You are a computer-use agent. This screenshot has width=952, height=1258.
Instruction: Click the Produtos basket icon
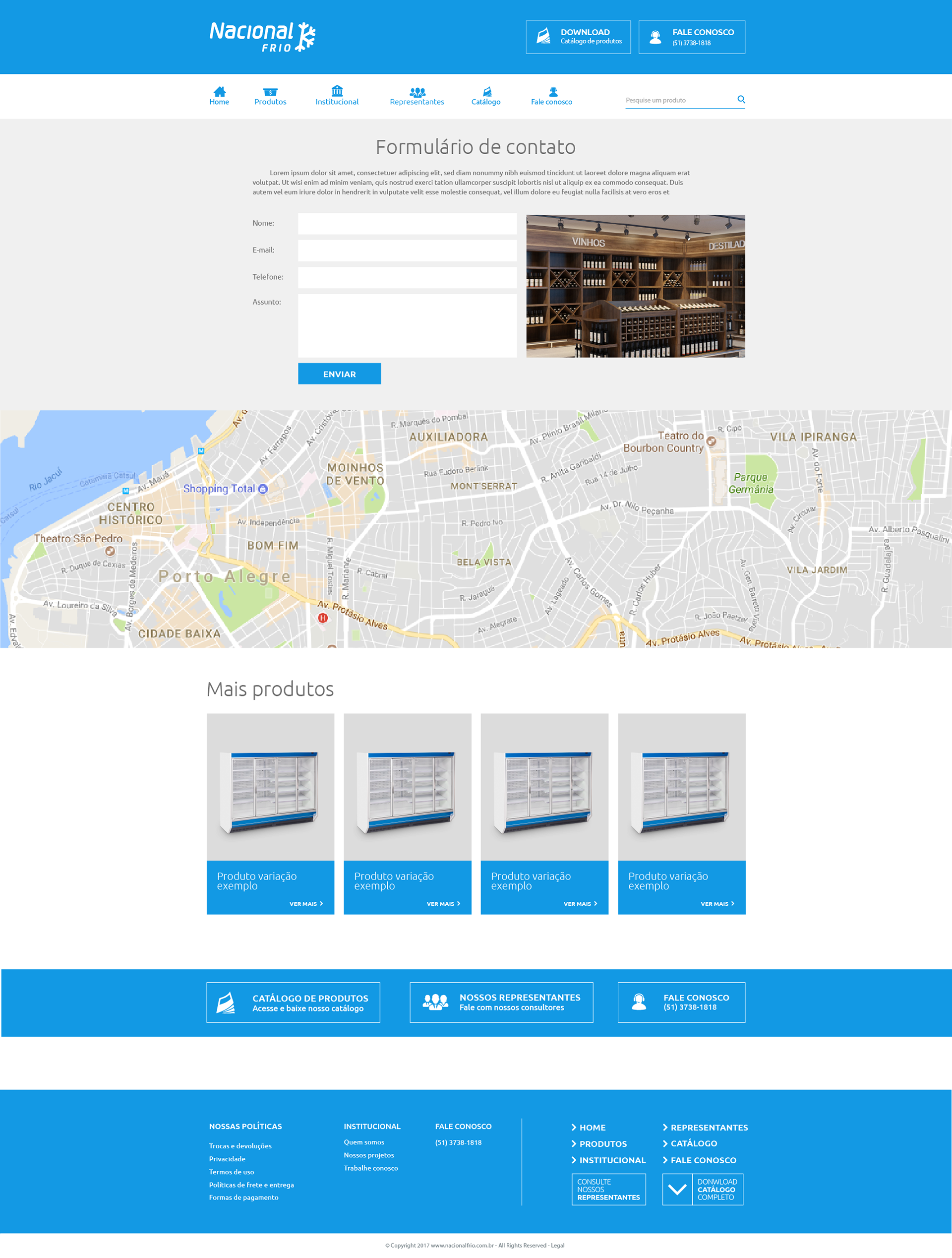click(x=270, y=92)
